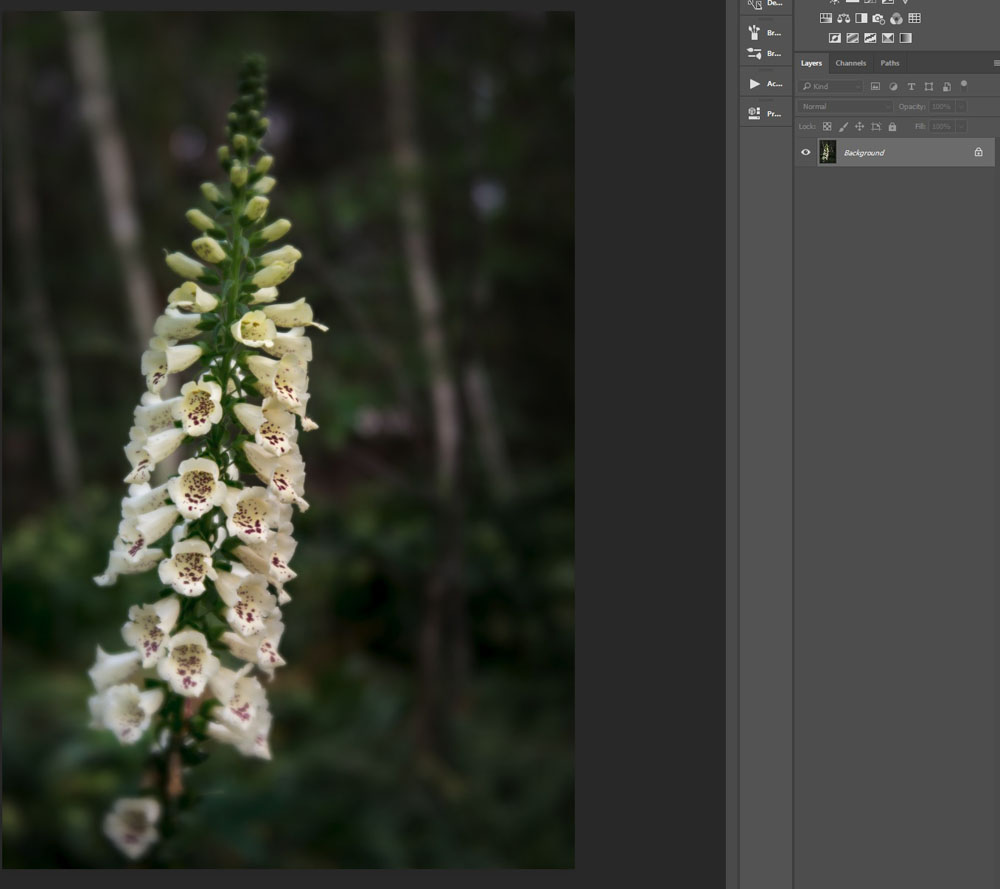Click the Lock position button
Image resolution: width=1000 pixels, height=889 pixels.
859,127
